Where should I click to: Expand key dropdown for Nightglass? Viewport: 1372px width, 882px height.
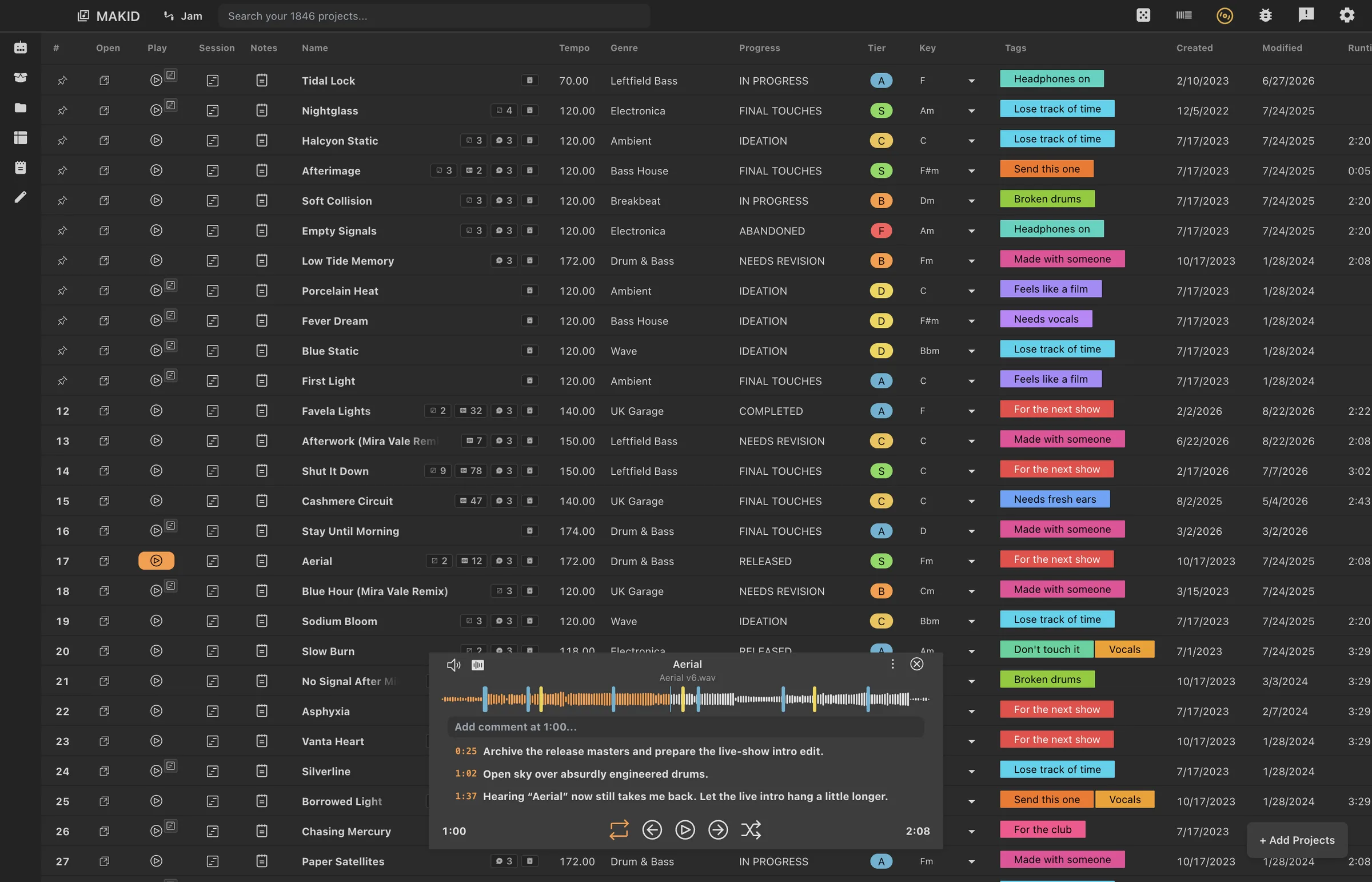pos(971,110)
